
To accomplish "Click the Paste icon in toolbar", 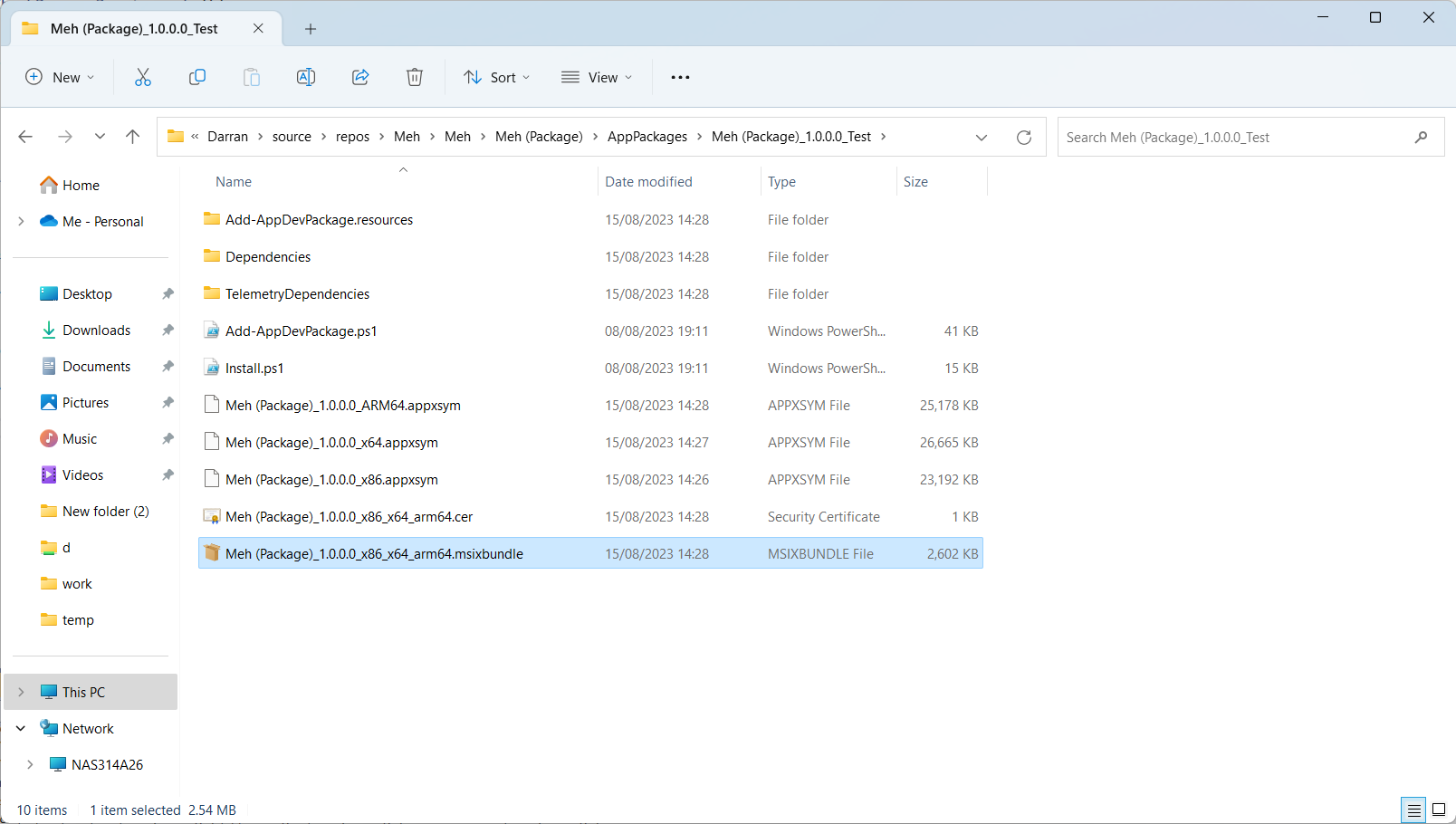I will coord(252,77).
